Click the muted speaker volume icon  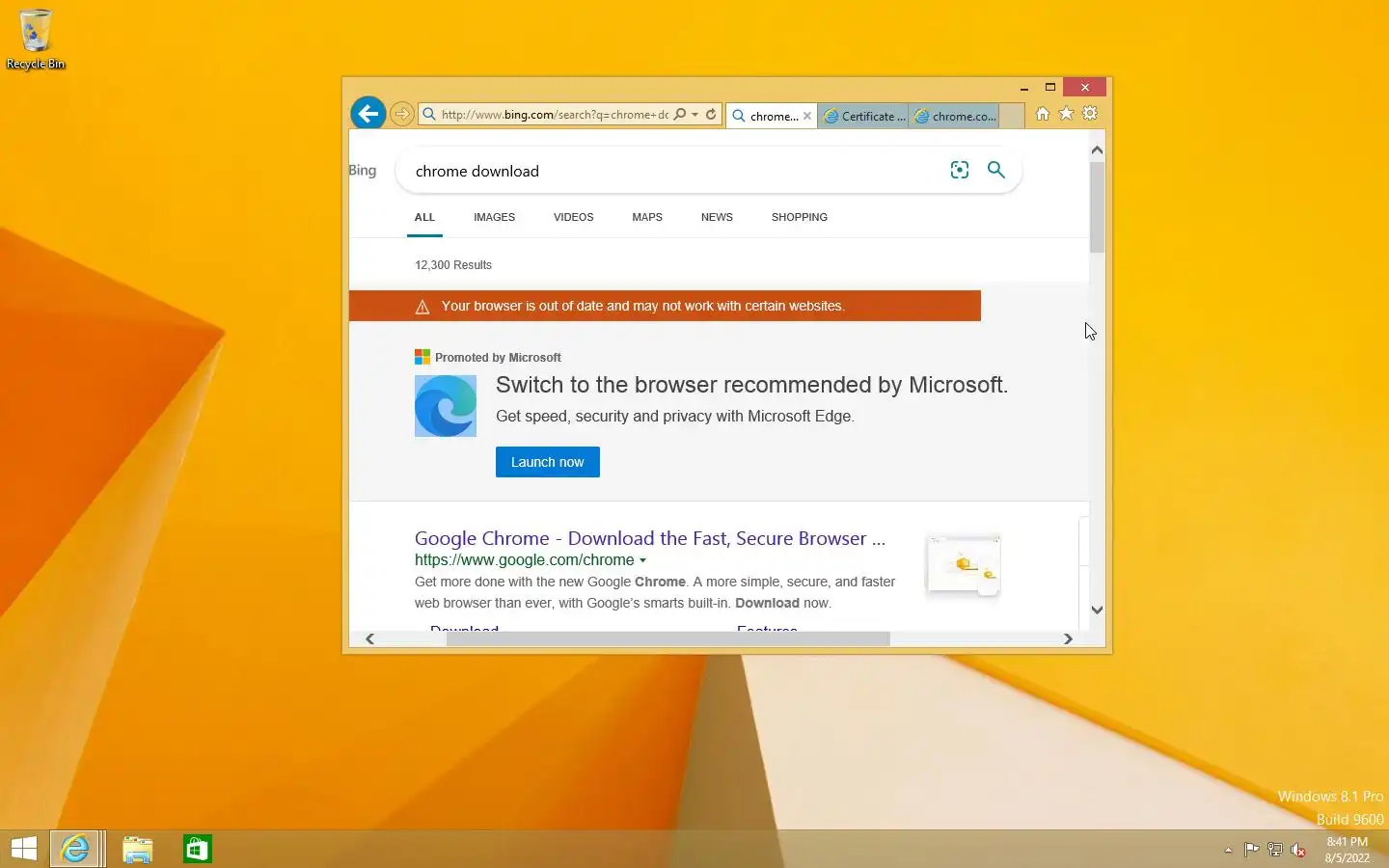tap(1298, 850)
